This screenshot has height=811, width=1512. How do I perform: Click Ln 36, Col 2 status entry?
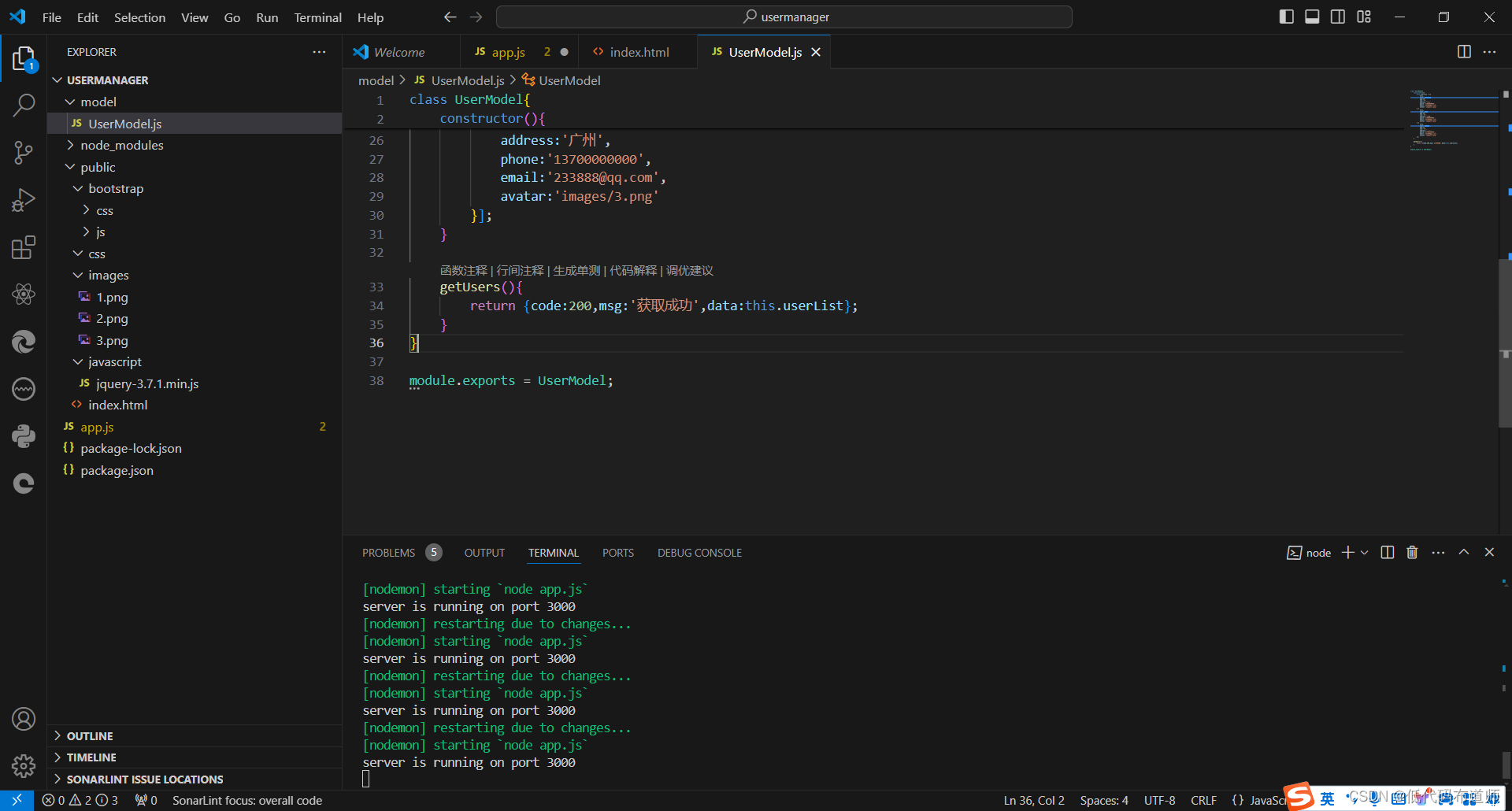(x=1033, y=800)
